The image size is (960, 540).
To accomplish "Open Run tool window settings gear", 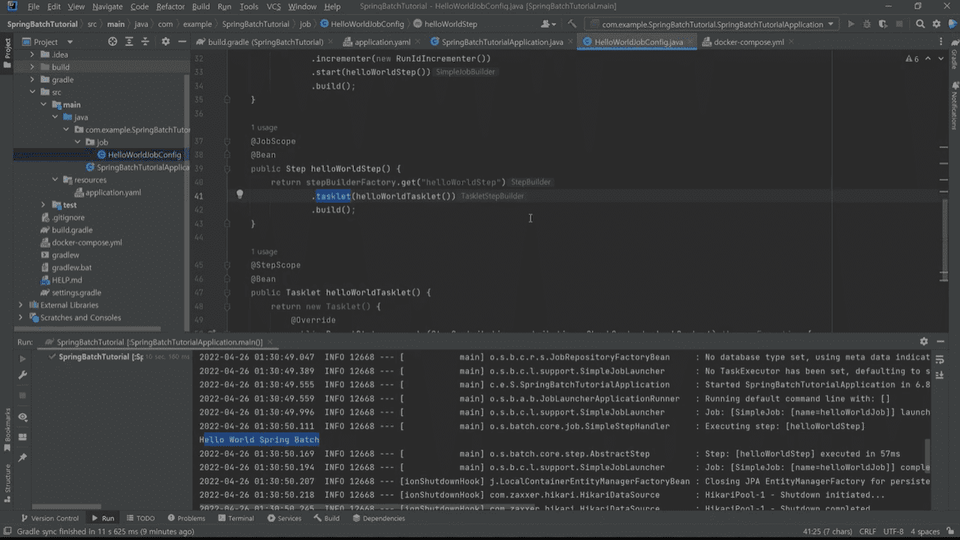I will 923,342.
